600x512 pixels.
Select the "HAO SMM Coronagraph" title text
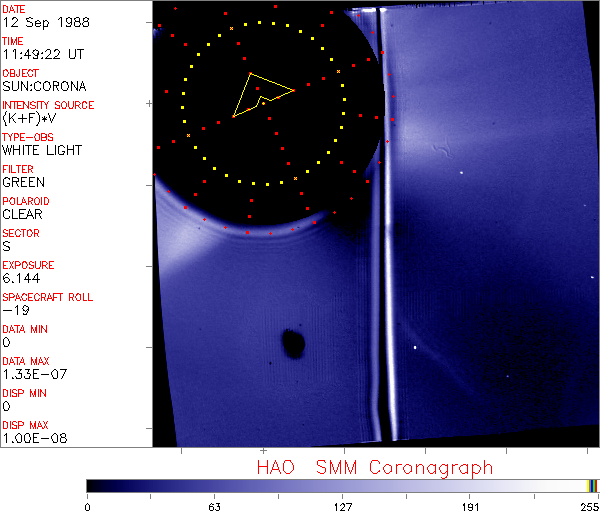374,467
